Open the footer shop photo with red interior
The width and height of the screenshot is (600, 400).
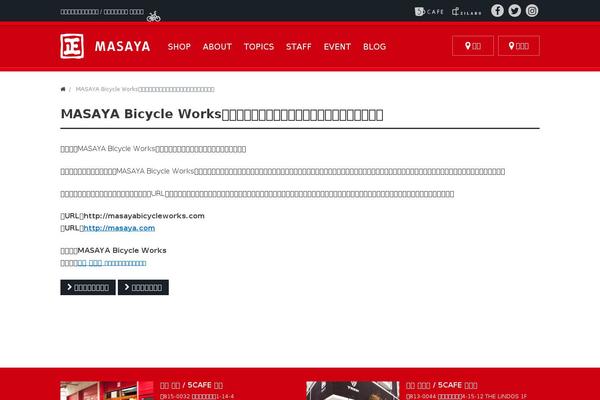[107, 390]
